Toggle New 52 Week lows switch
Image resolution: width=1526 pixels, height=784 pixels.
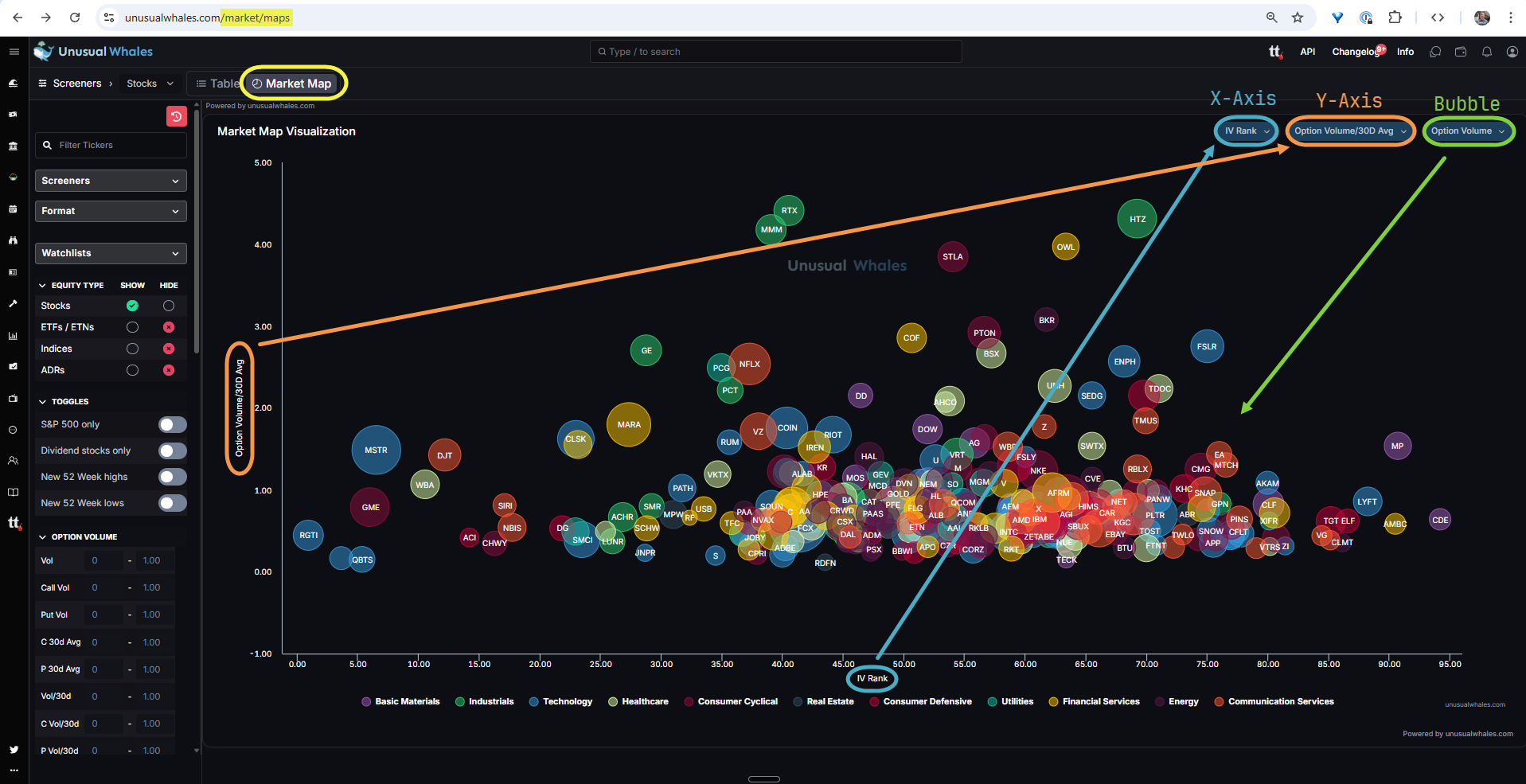click(x=172, y=503)
